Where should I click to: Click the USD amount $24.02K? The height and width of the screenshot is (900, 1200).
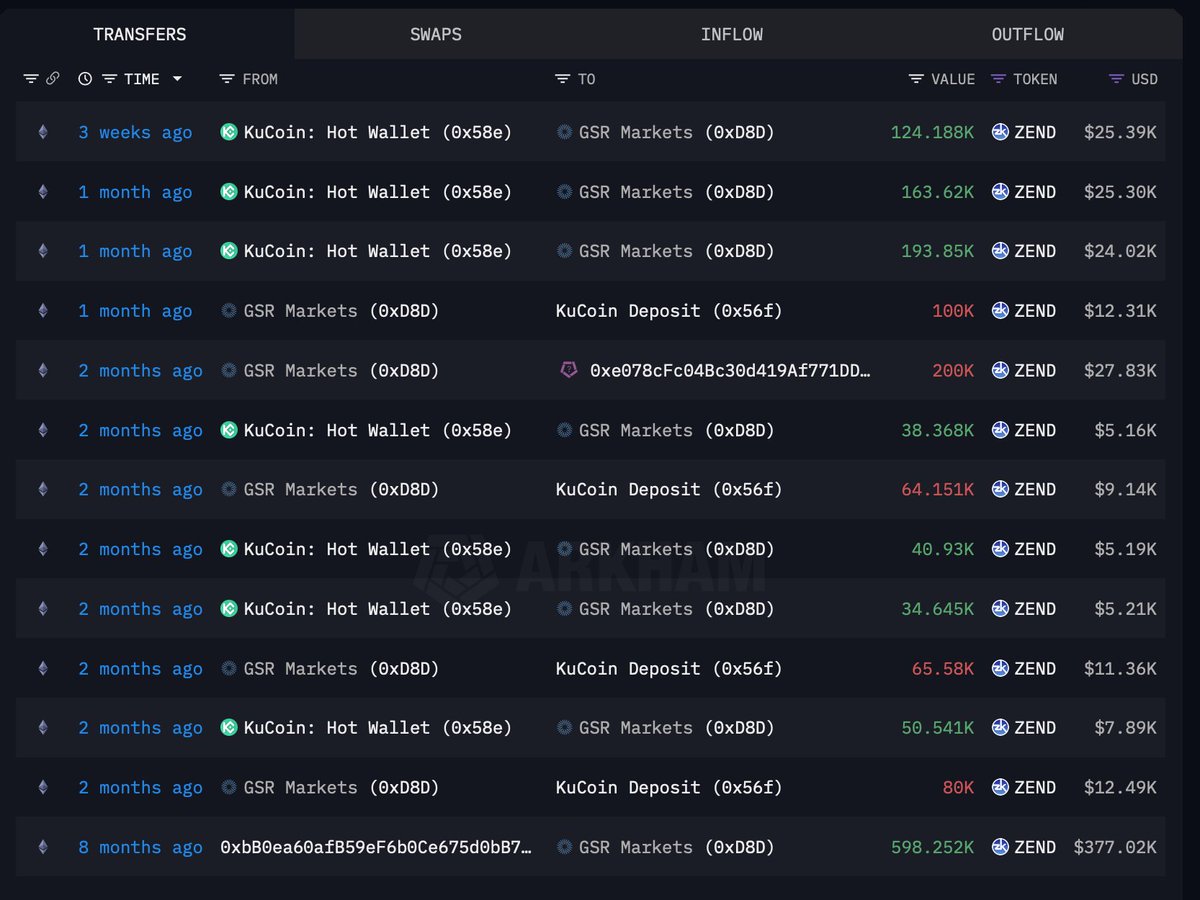click(x=1120, y=251)
